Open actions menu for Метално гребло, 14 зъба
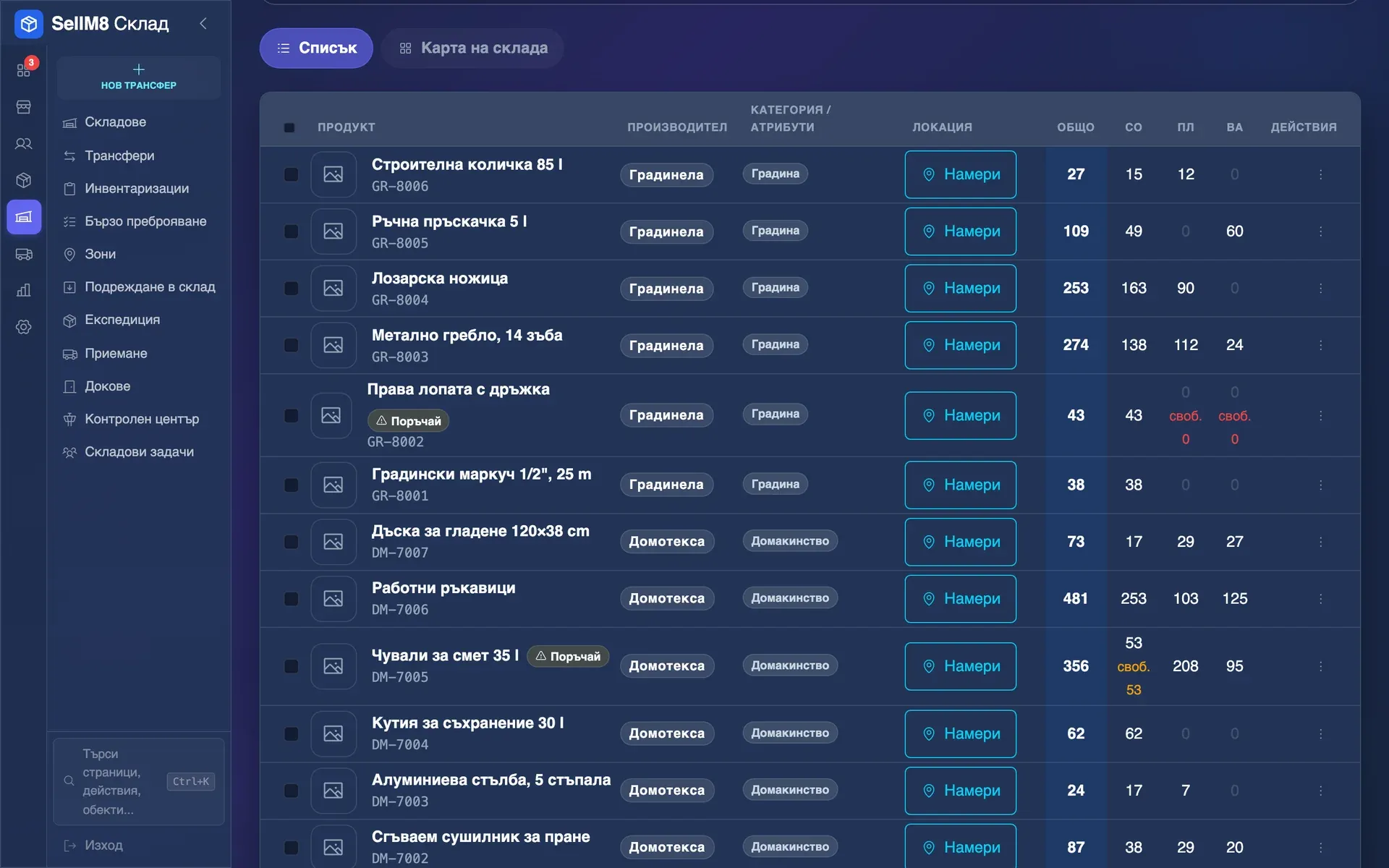The height and width of the screenshot is (868, 1389). pos(1320,345)
